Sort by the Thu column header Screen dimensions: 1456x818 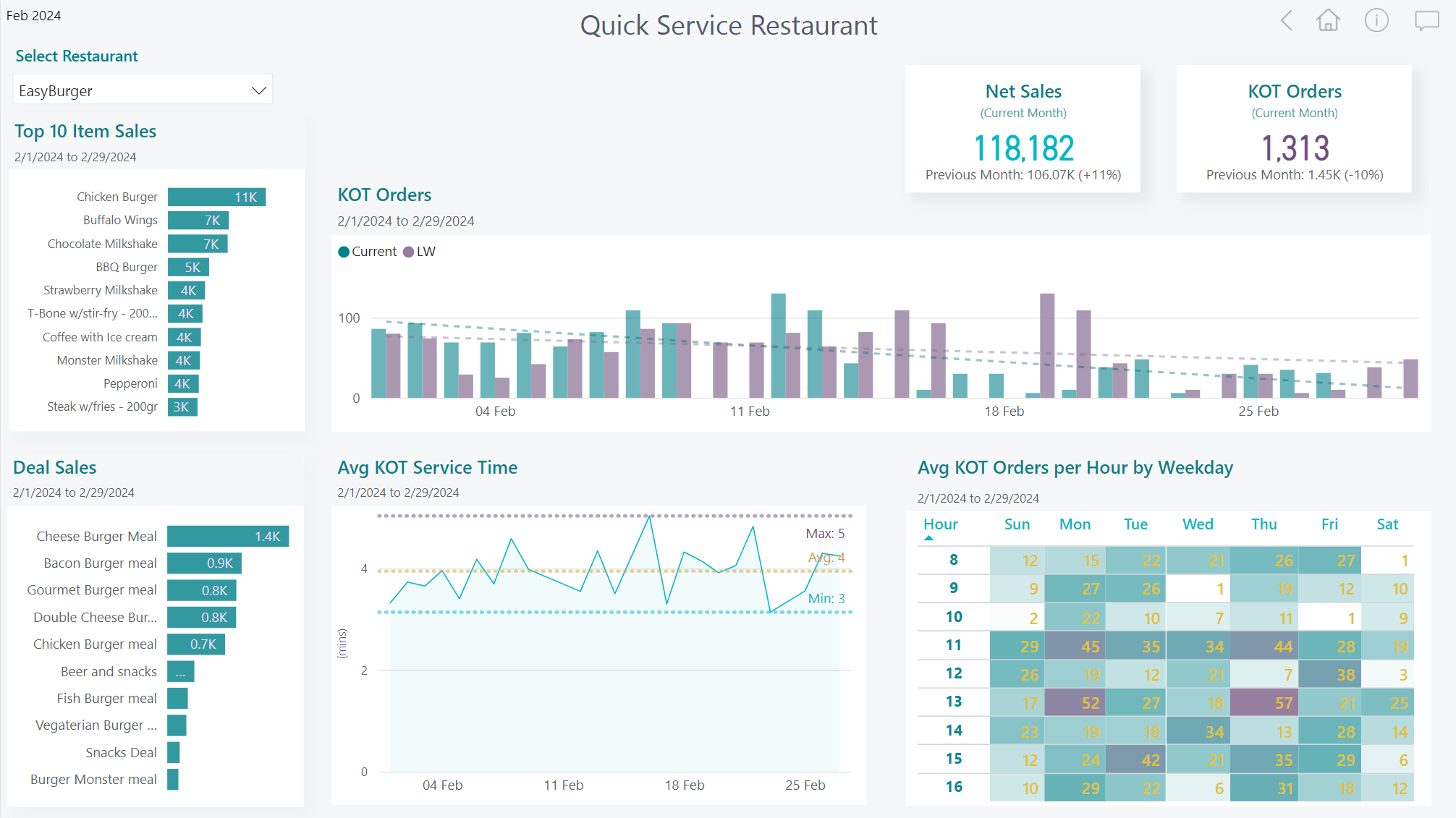pyautogui.click(x=1264, y=524)
